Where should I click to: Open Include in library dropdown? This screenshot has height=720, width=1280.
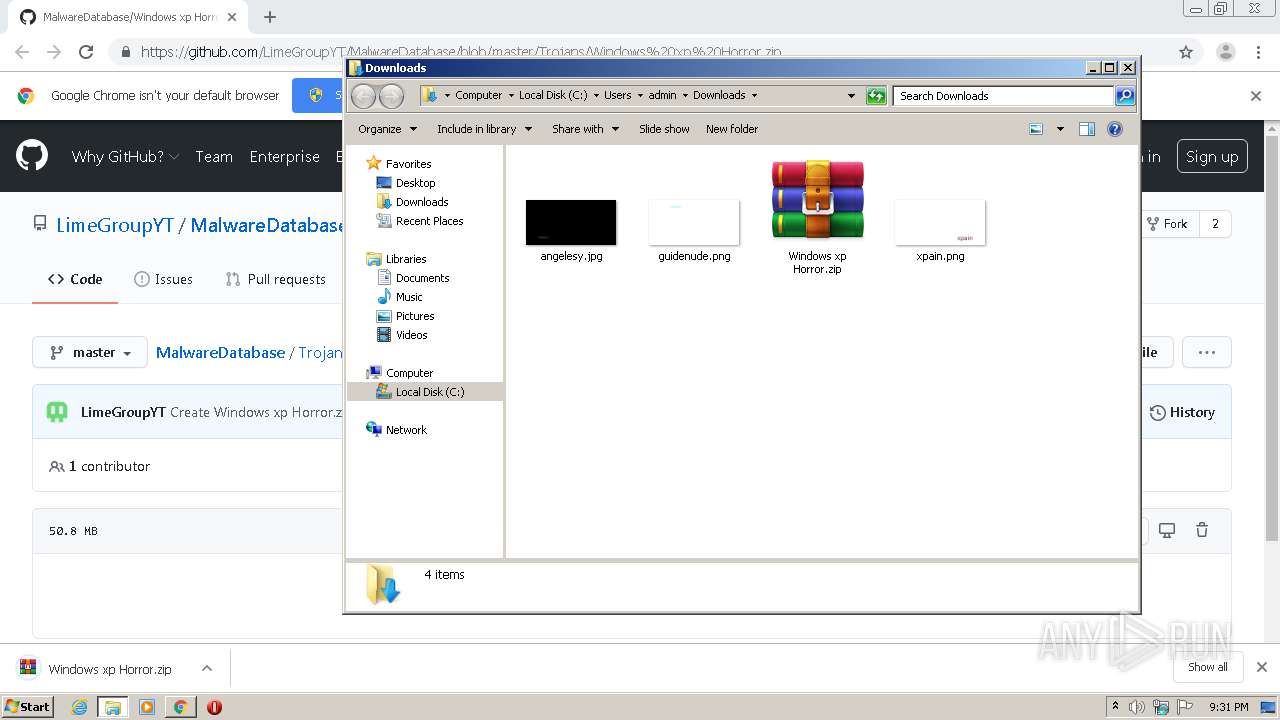pyautogui.click(x=484, y=129)
